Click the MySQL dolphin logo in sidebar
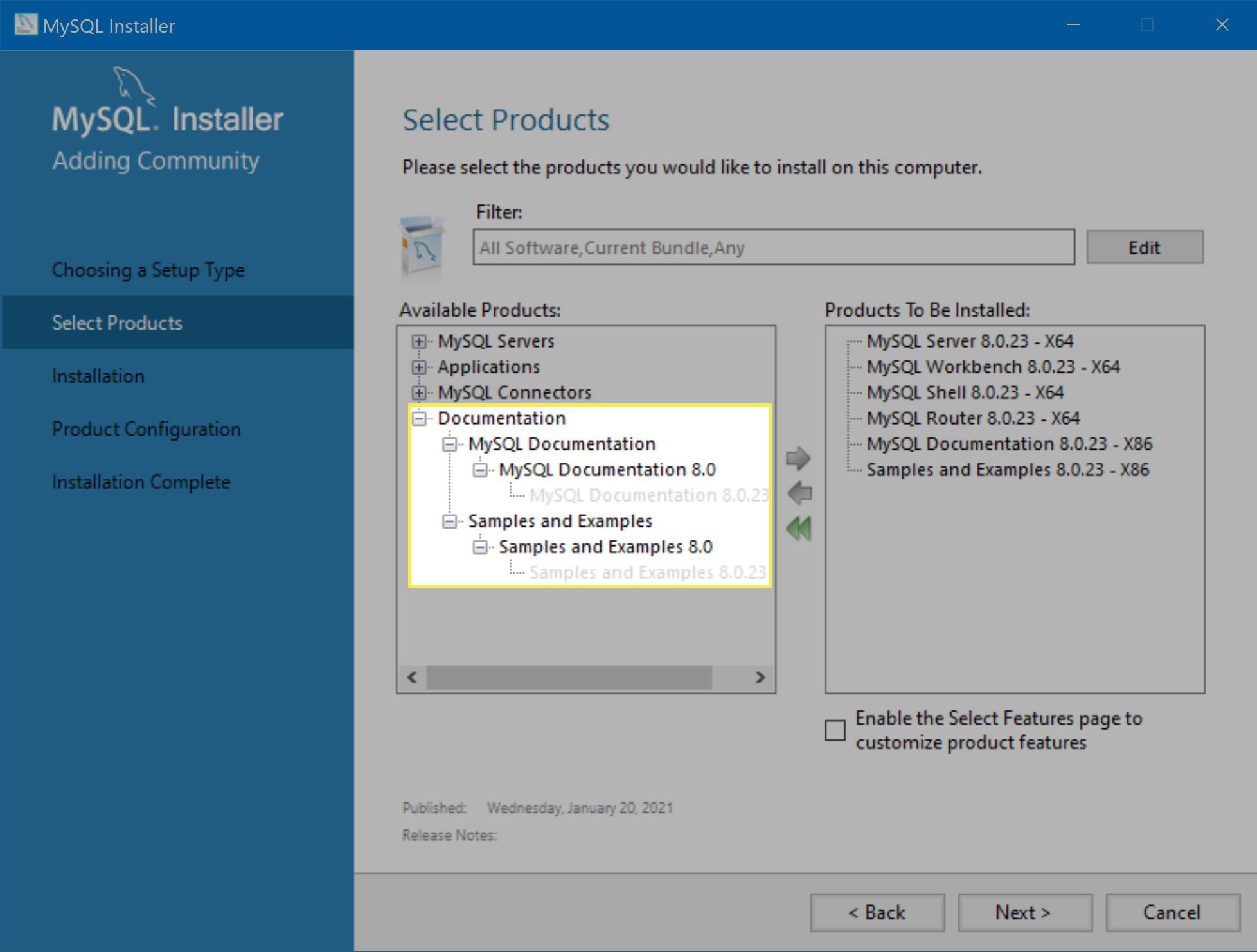 (134, 85)
